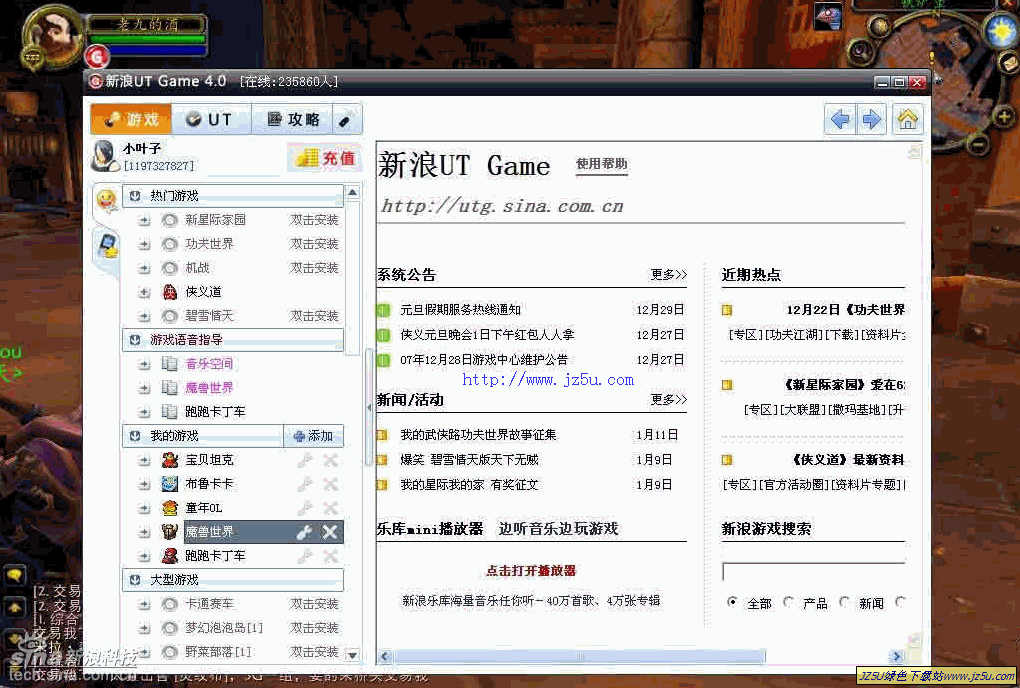
Task: Open settings wrench for 布鲁卡卡
Action: click(x=304, y=484)
